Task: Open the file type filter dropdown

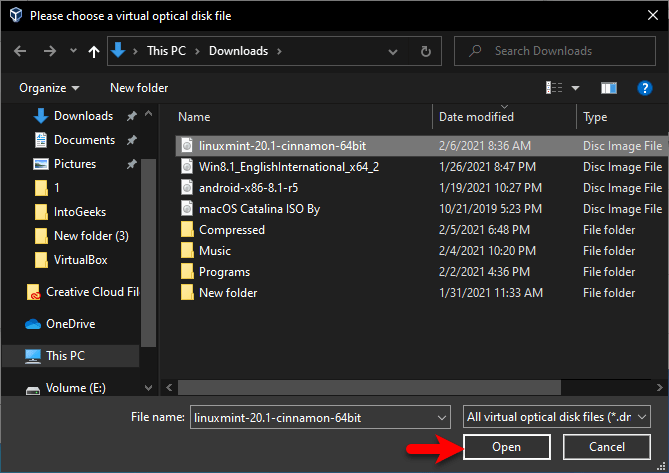Action: [557, 417]
